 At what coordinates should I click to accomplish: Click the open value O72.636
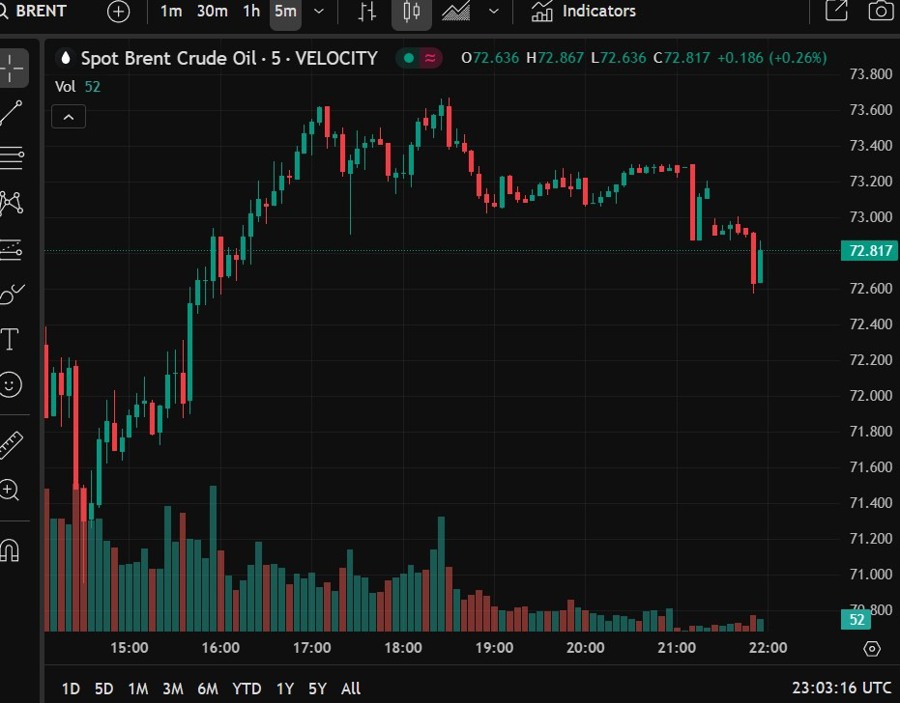point(490,58)
